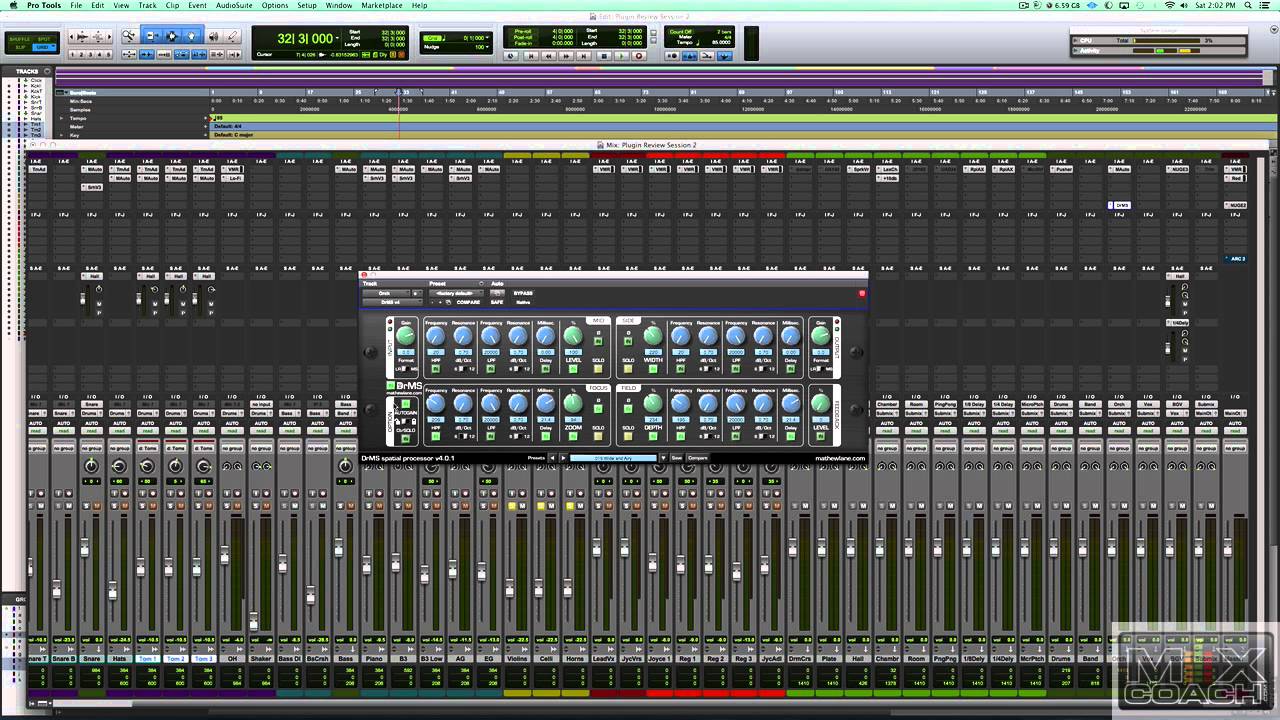The height and width of the screenshot is (720, 1280).
Task: Enable Shuffle edit mode
Action: click(19, 39)
